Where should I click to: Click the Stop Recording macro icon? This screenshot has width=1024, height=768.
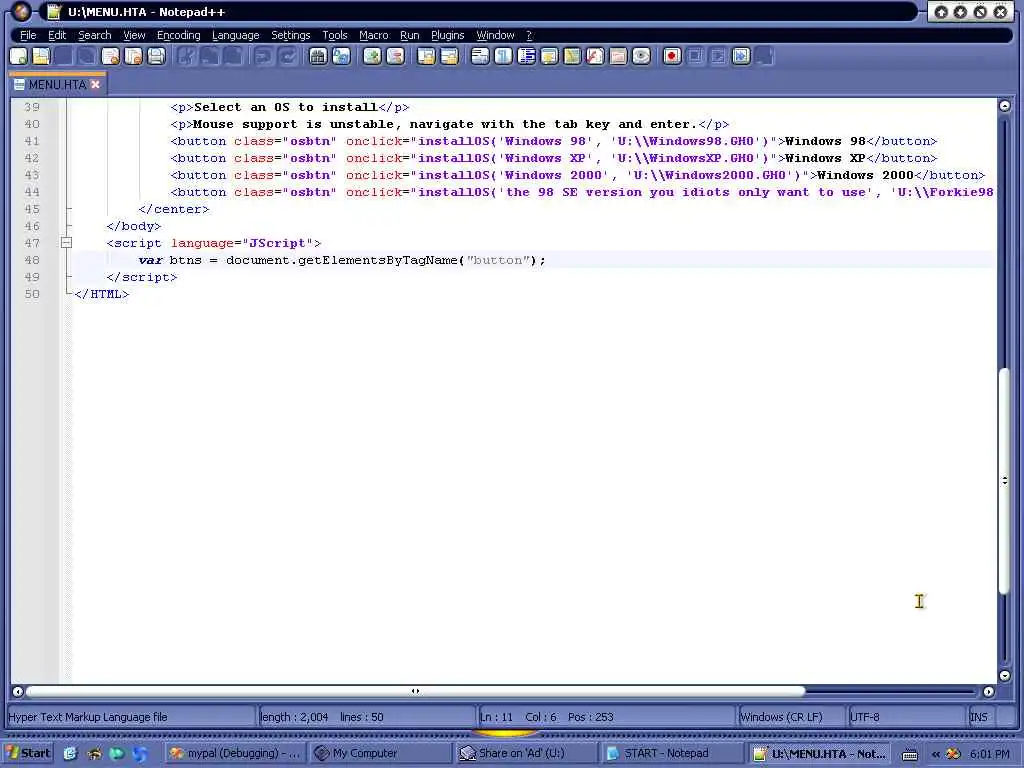click(695, 56)
